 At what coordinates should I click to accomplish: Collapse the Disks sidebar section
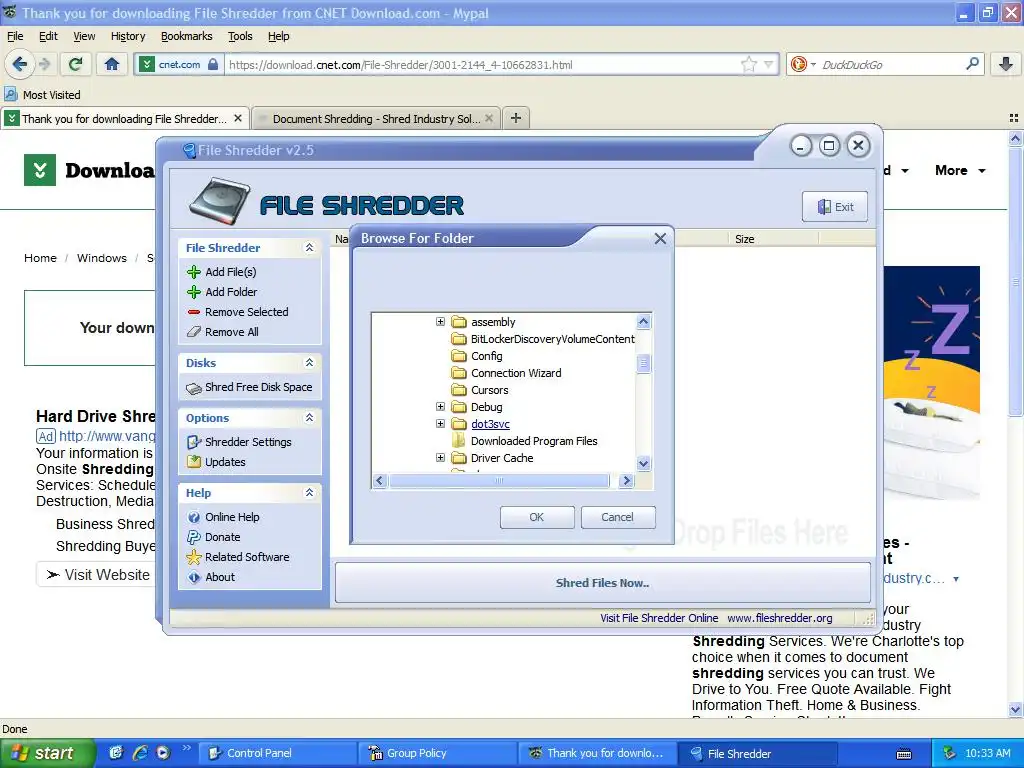pos(310,362)
